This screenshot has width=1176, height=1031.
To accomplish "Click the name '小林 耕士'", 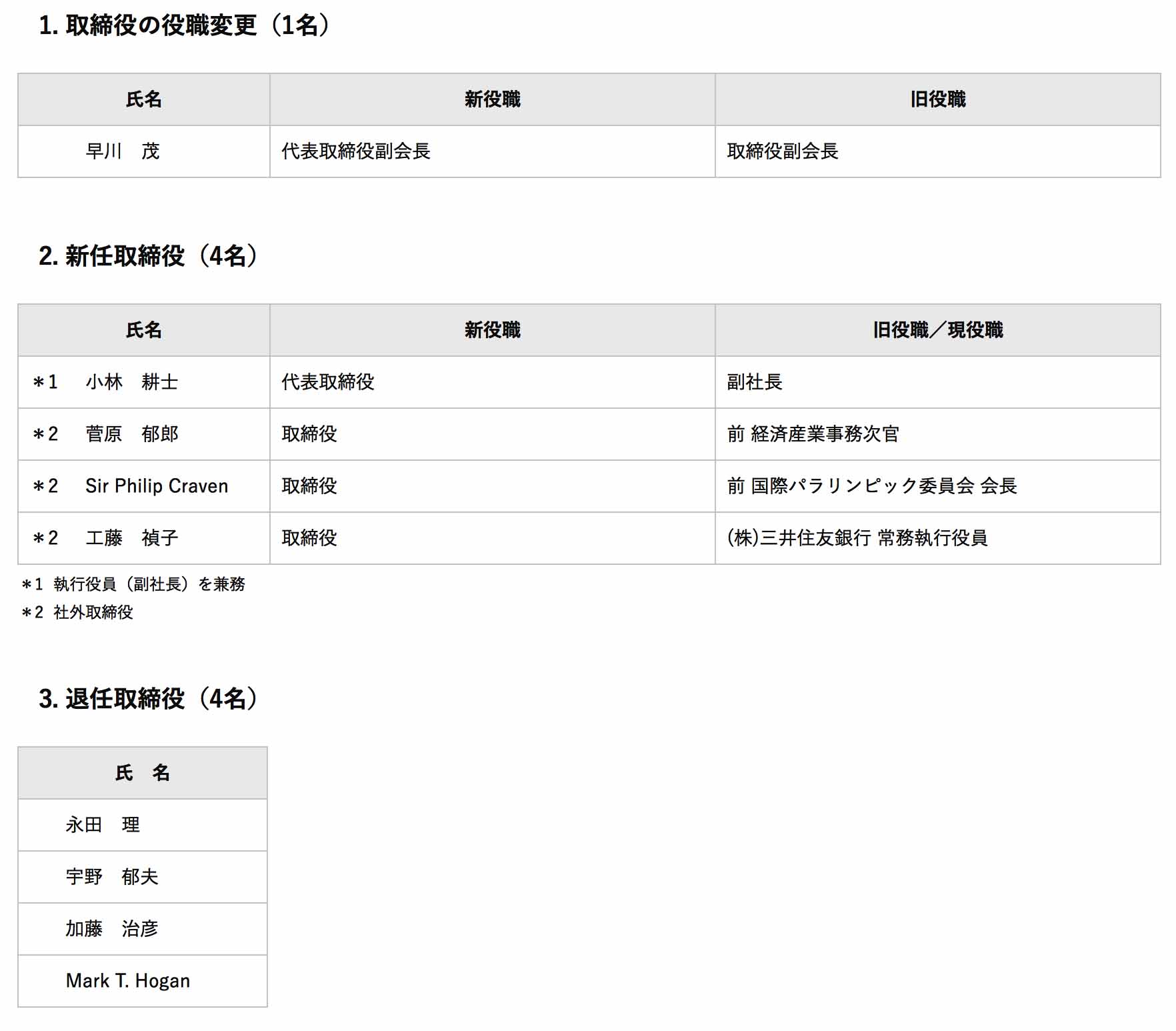I will point(132,382).
